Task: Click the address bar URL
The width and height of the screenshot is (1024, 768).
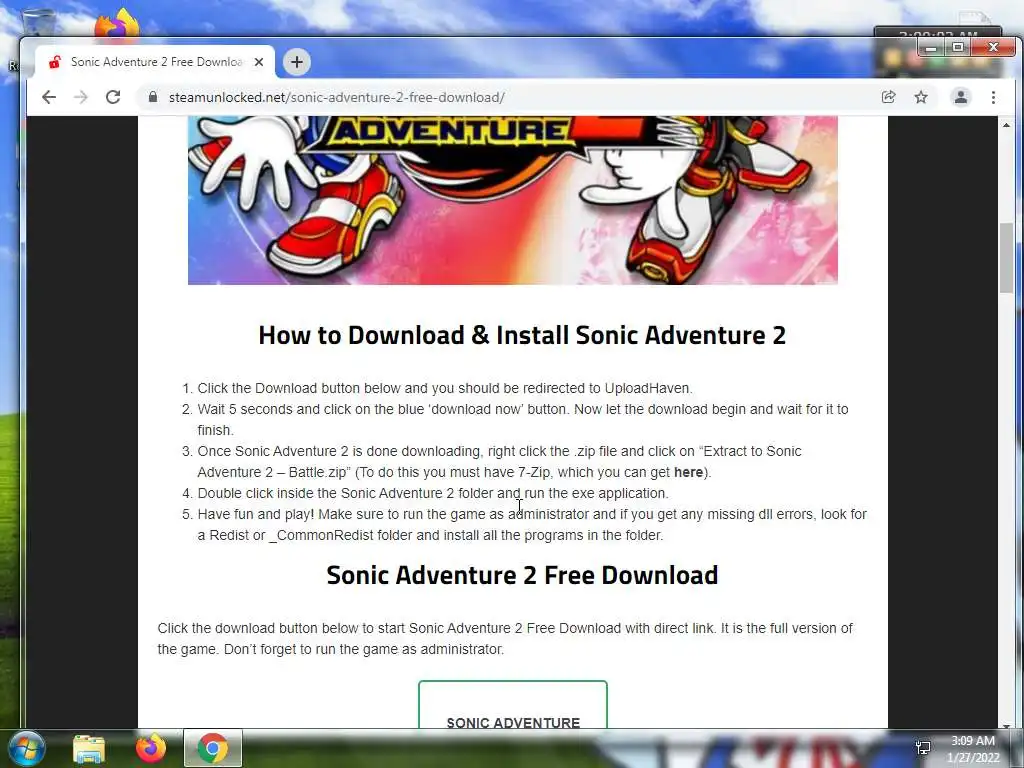Action: tap(336, 97)
